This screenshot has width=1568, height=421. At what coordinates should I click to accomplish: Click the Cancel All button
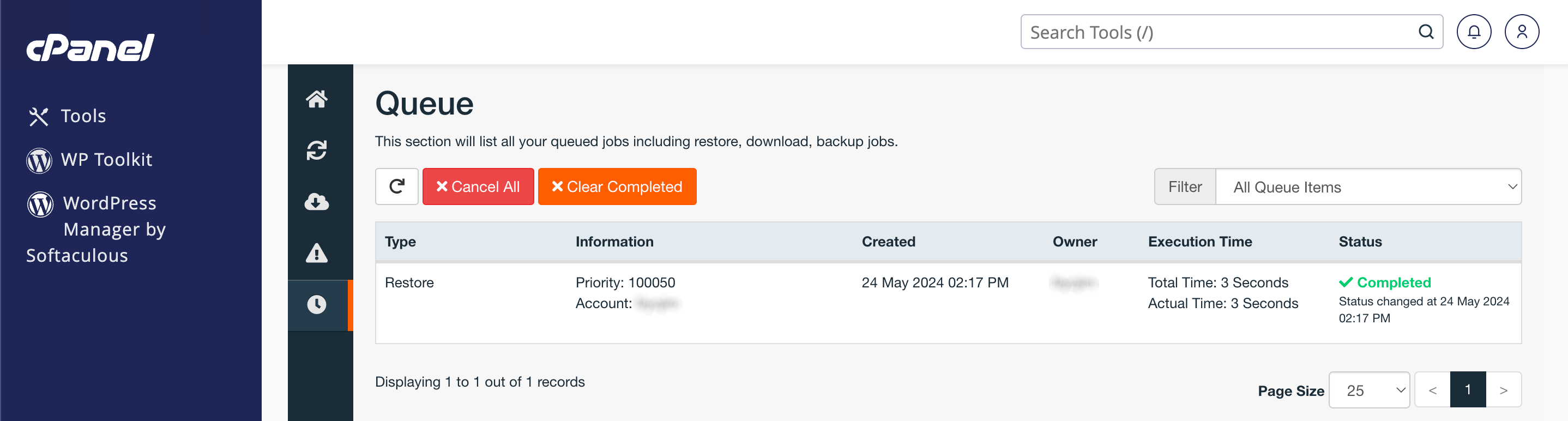[478, 187]
